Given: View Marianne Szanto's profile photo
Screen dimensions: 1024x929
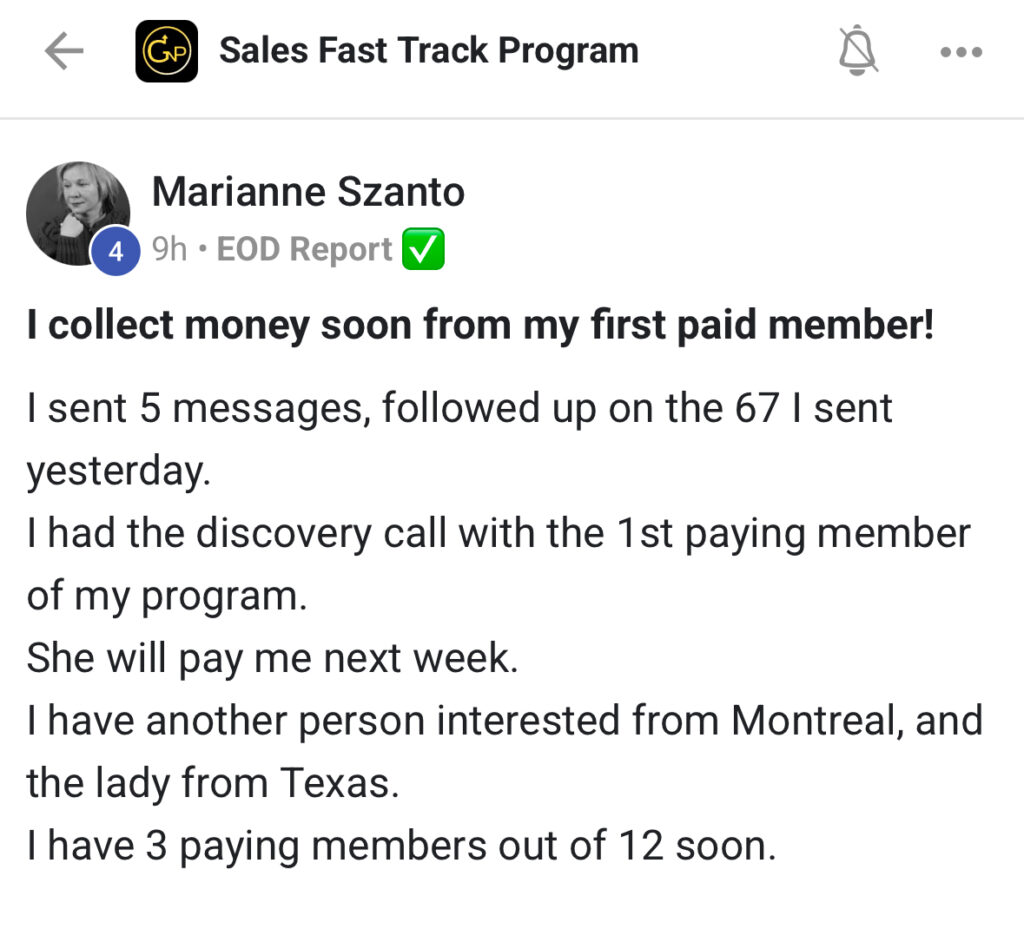Looking at the screenshot, I should (x=78, y=212).
